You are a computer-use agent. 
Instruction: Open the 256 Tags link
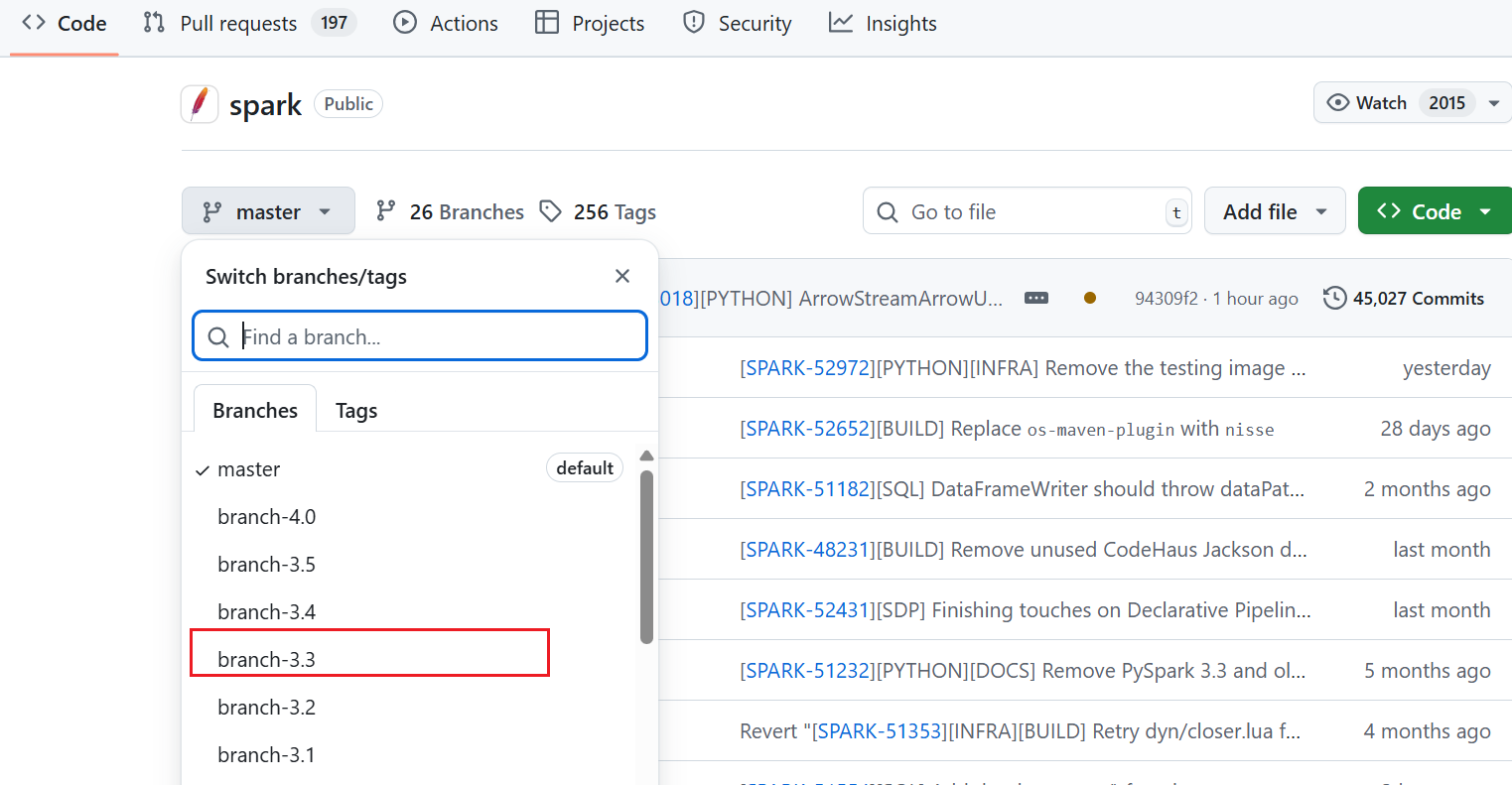click(598, 211)
